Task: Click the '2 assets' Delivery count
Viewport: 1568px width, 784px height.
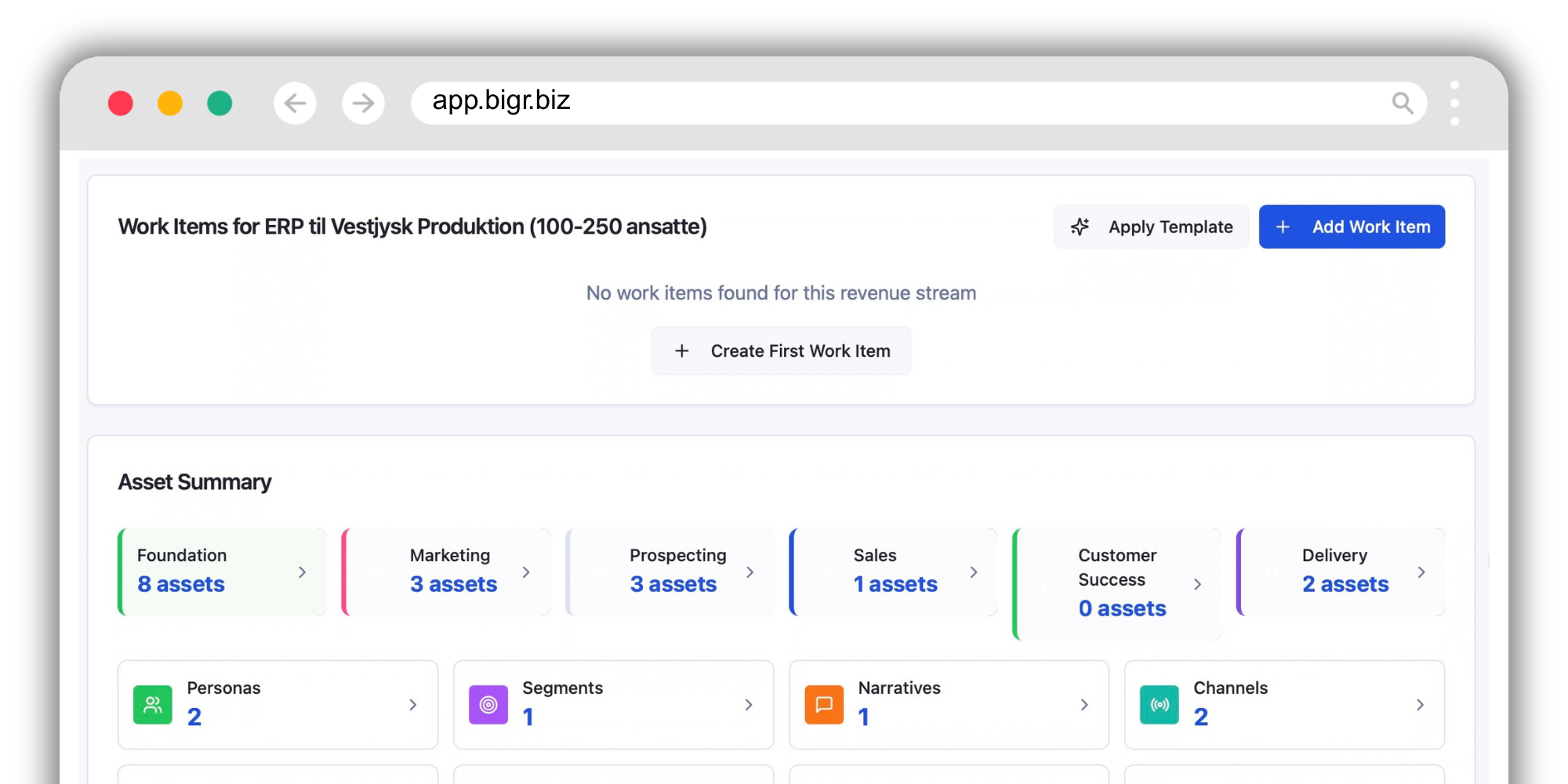Action: point(1345,584)
